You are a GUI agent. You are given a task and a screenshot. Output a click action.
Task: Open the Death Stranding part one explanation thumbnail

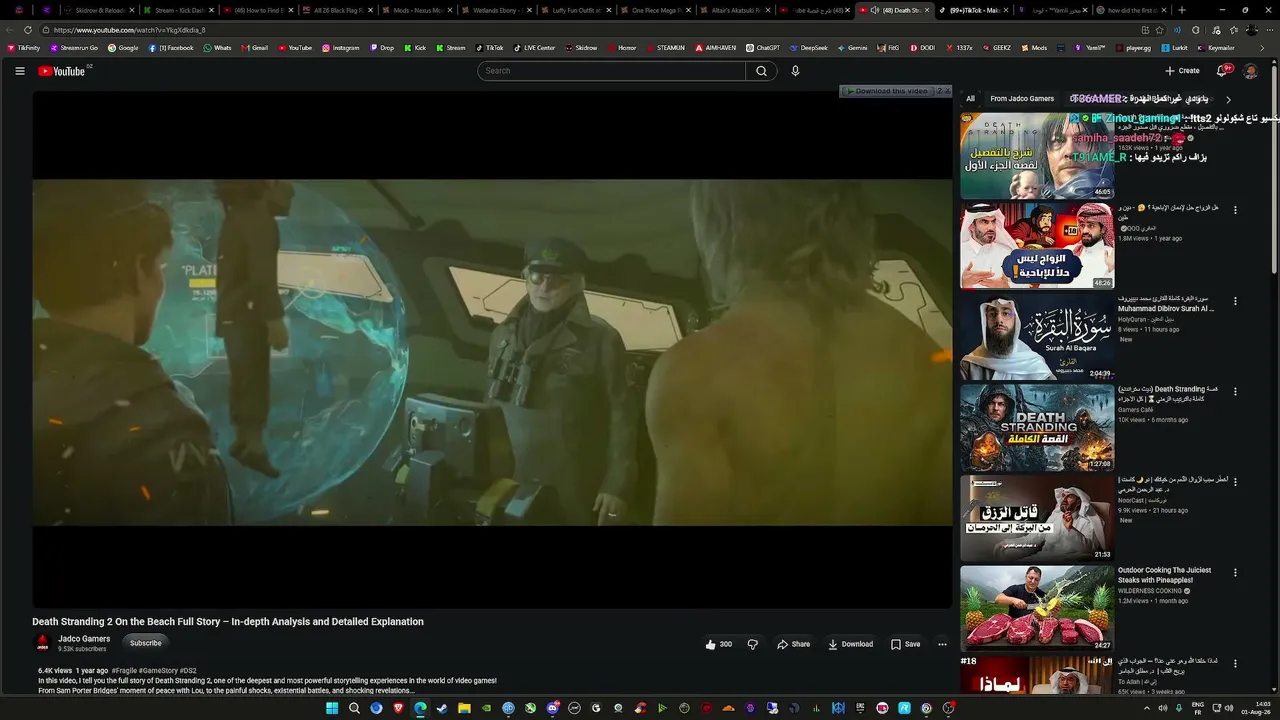(1037, 155)
